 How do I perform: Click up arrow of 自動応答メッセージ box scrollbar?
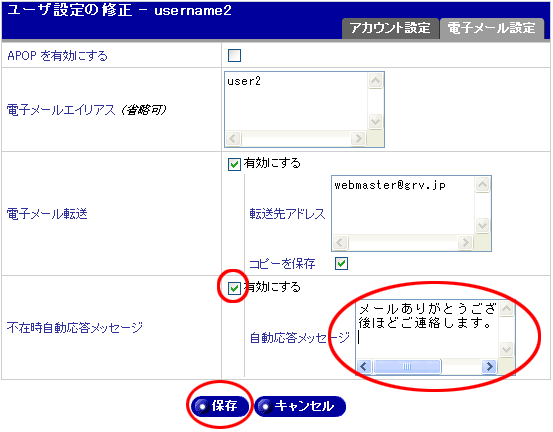click(x=507, y=309)
